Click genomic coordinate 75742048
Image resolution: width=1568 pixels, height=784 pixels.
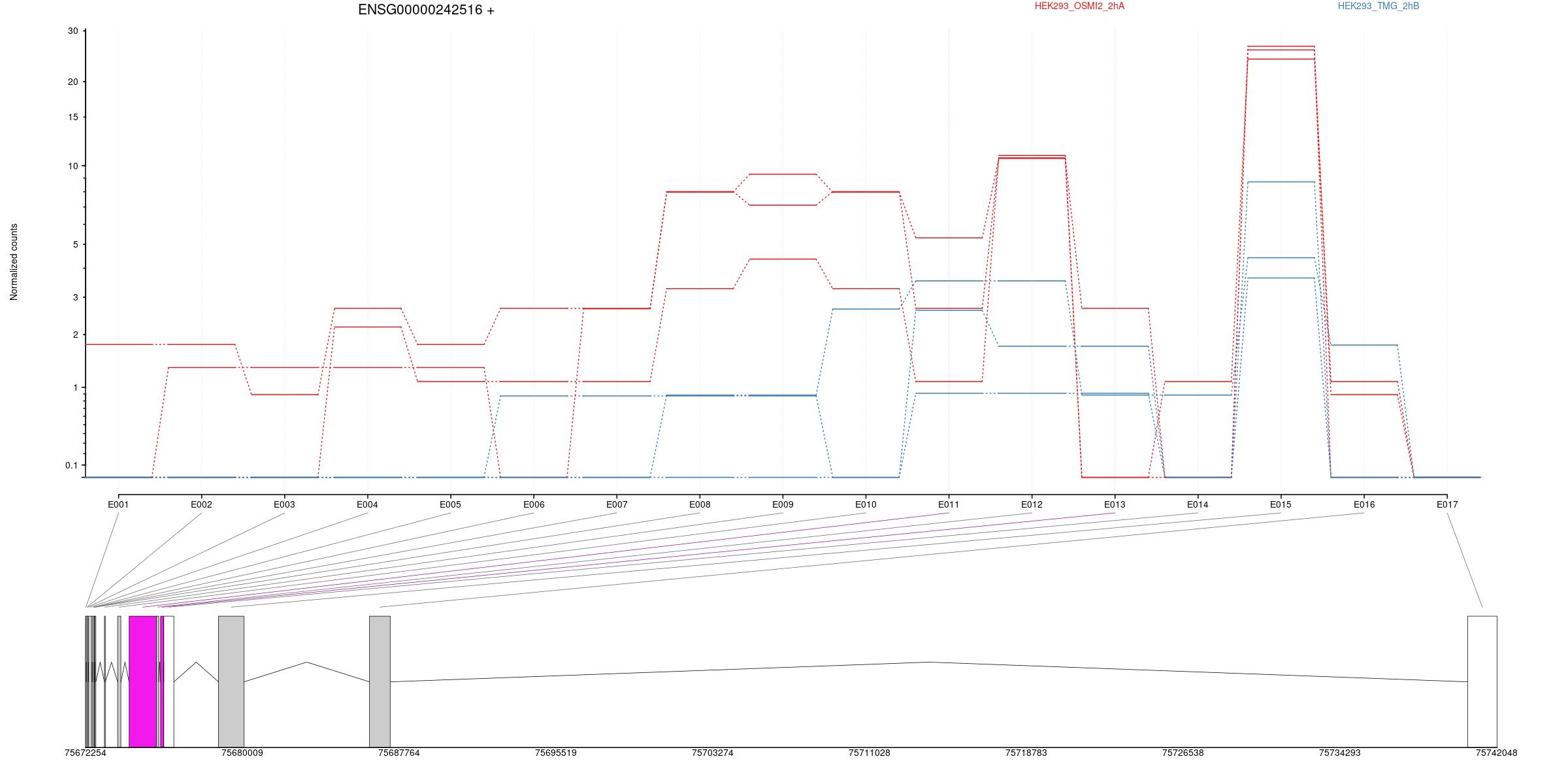click(x=1497, y=753)
